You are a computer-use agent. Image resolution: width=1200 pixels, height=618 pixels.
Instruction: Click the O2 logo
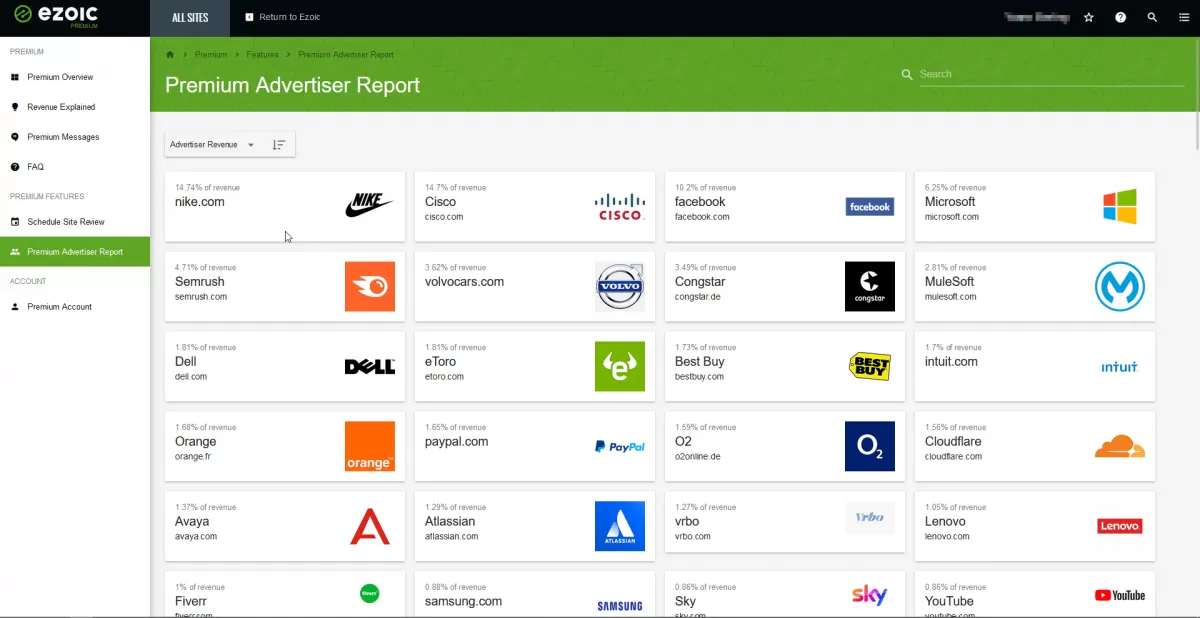[870, 446]
